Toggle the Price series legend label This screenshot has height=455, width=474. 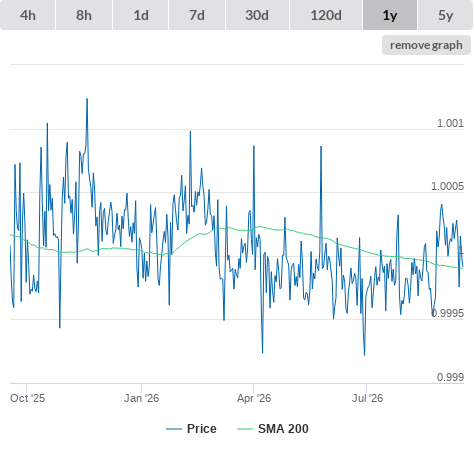click(x=202, y=429)
